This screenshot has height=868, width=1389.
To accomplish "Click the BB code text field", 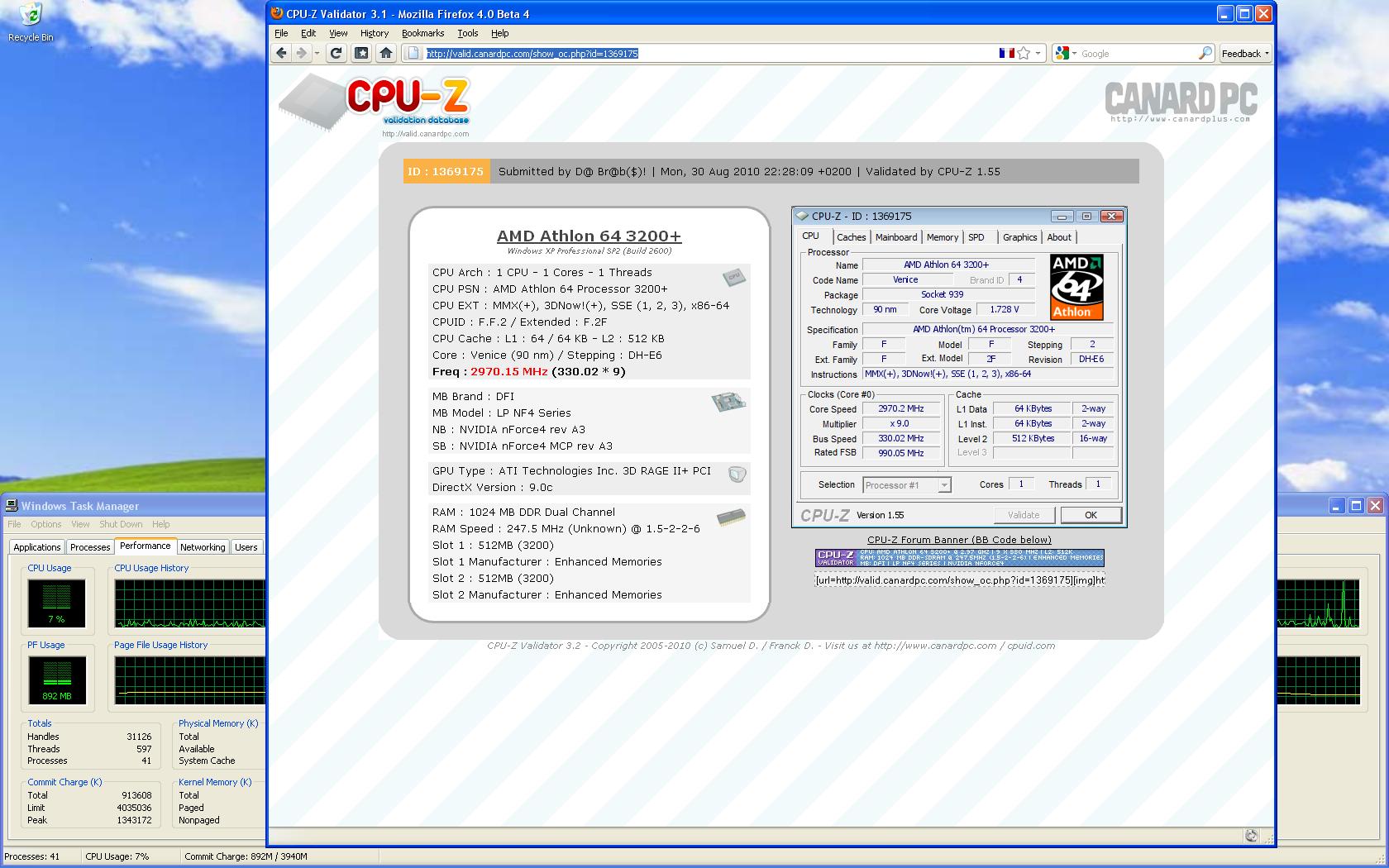I will click(959, 580).
